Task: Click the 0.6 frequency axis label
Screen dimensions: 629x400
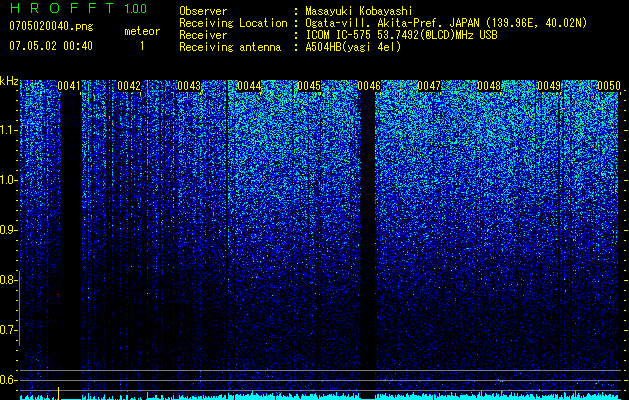Action: pos(8,380)
